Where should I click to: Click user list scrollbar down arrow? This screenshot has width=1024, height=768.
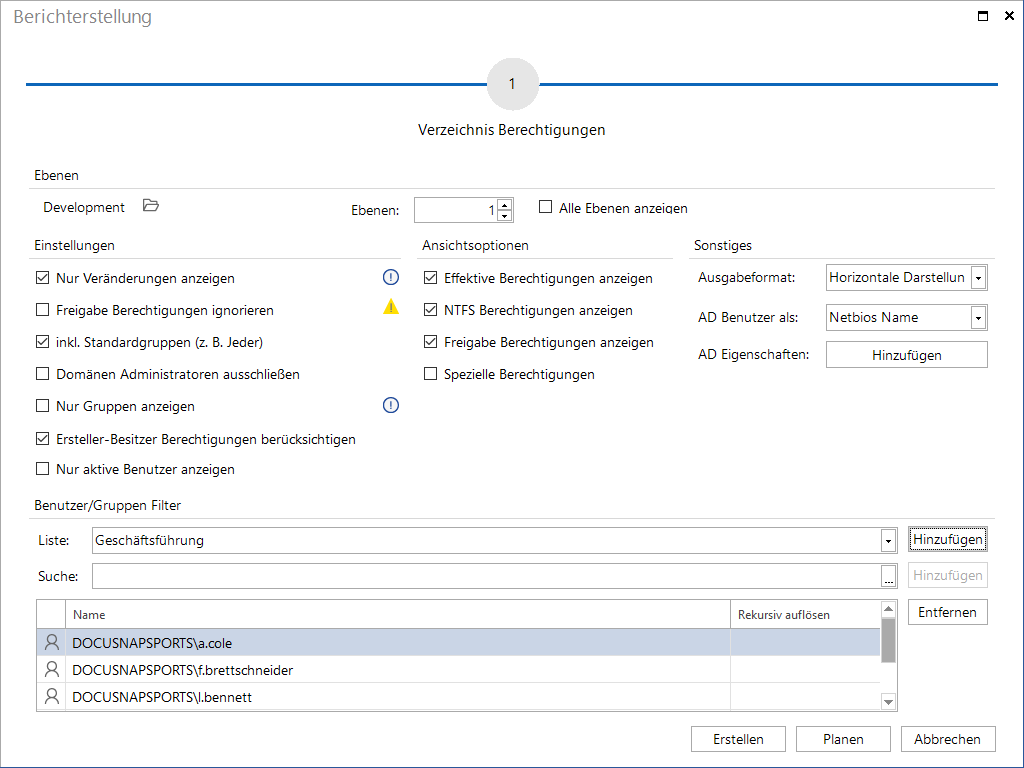click(x=888, y=702)
